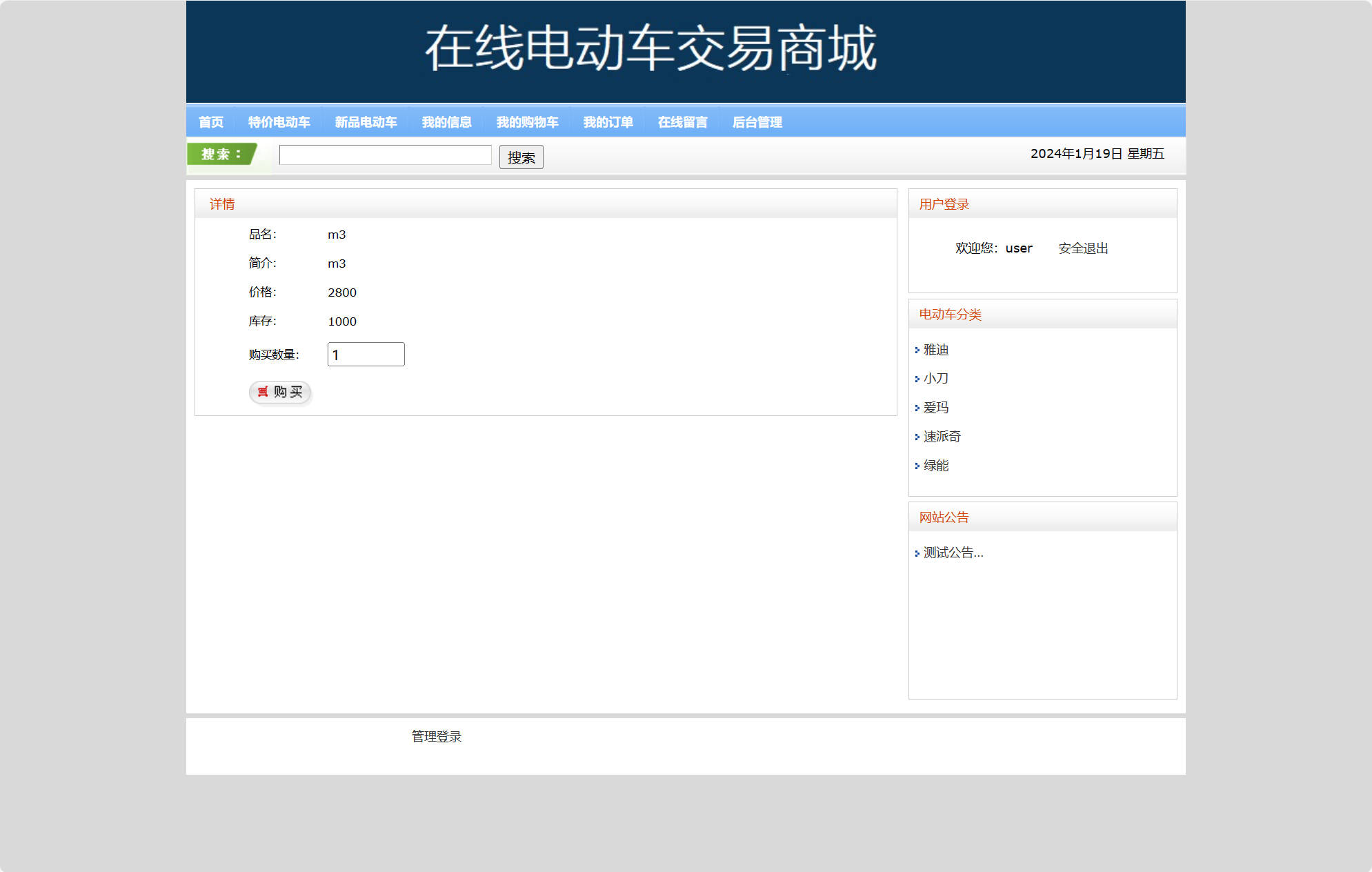Open the 管理登录 admin login link
1372x872 pixels.
point(435,736)
